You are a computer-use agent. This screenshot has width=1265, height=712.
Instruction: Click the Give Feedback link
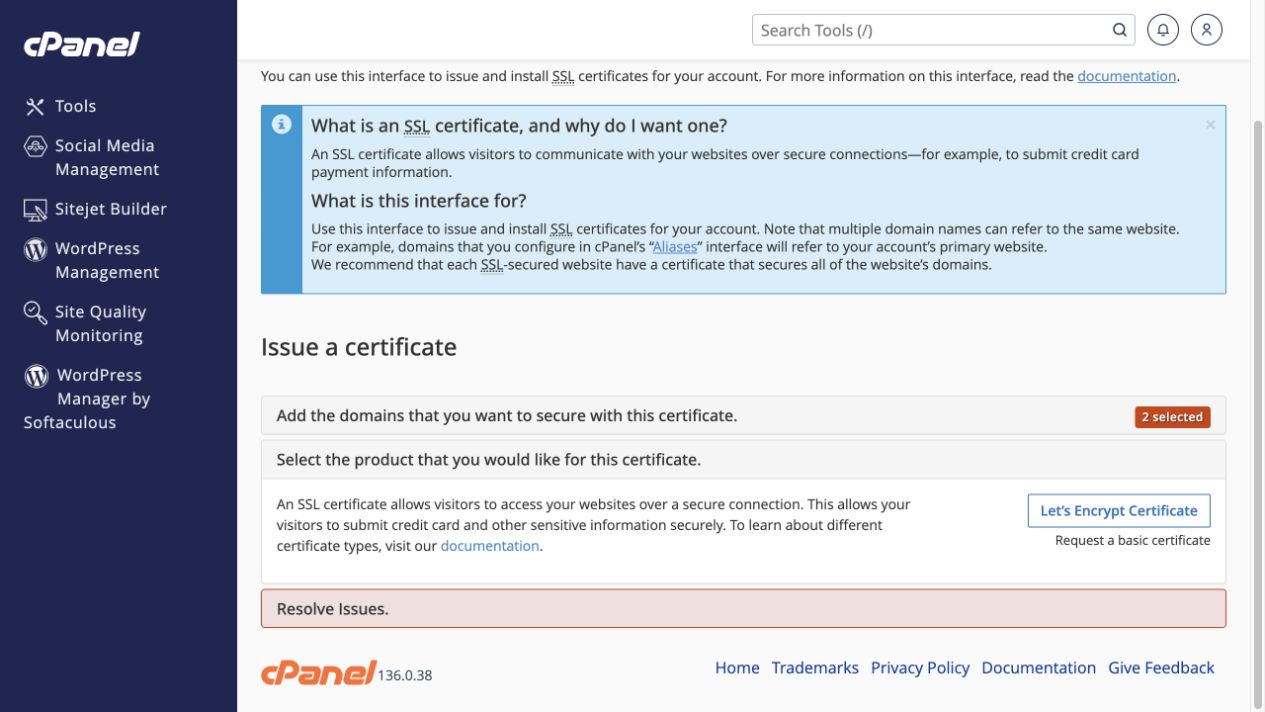click(x=1161, y=668)
